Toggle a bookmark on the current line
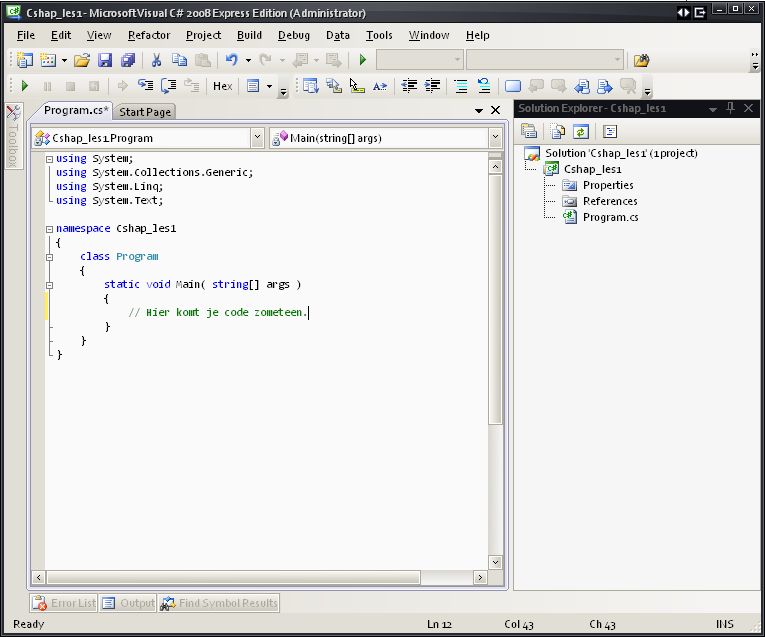 tap(512, 86)
